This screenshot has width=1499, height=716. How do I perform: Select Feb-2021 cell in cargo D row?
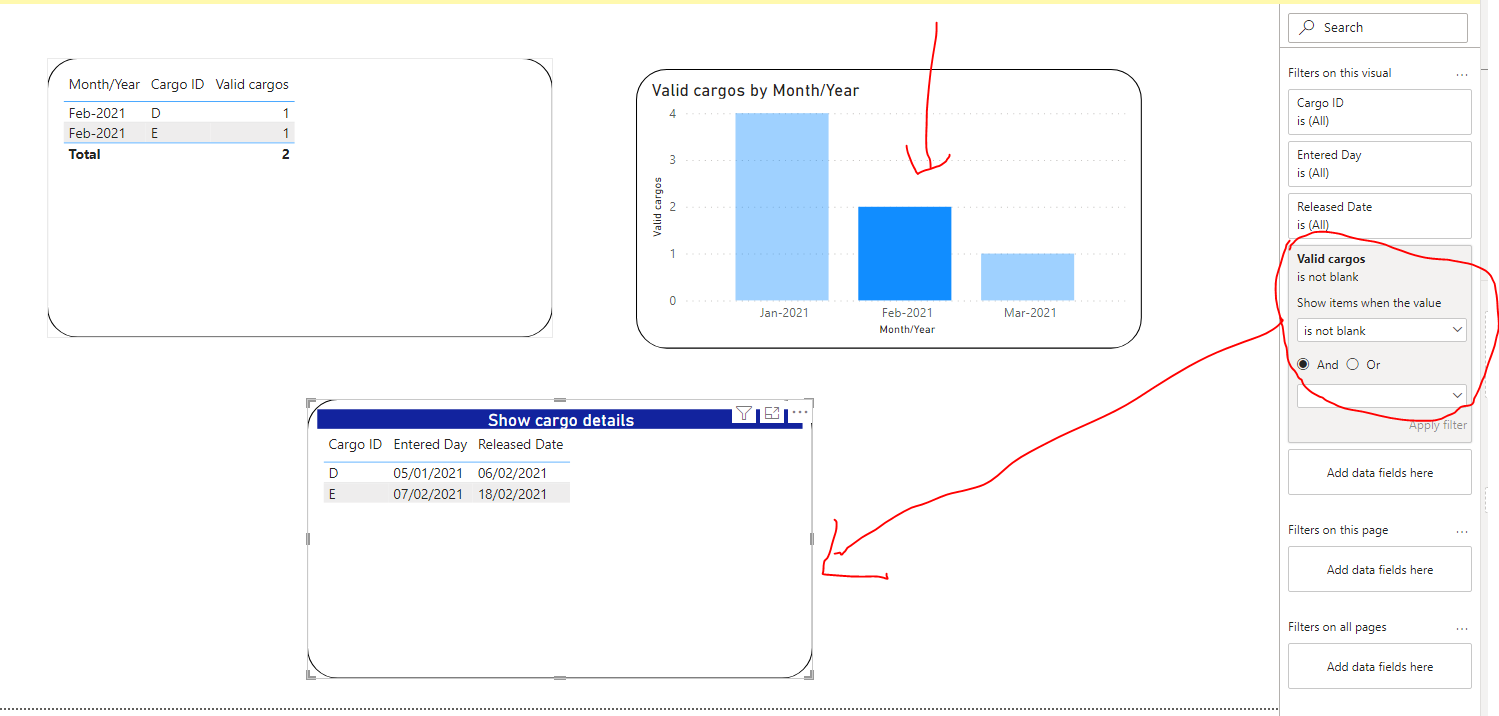[97, 113]
